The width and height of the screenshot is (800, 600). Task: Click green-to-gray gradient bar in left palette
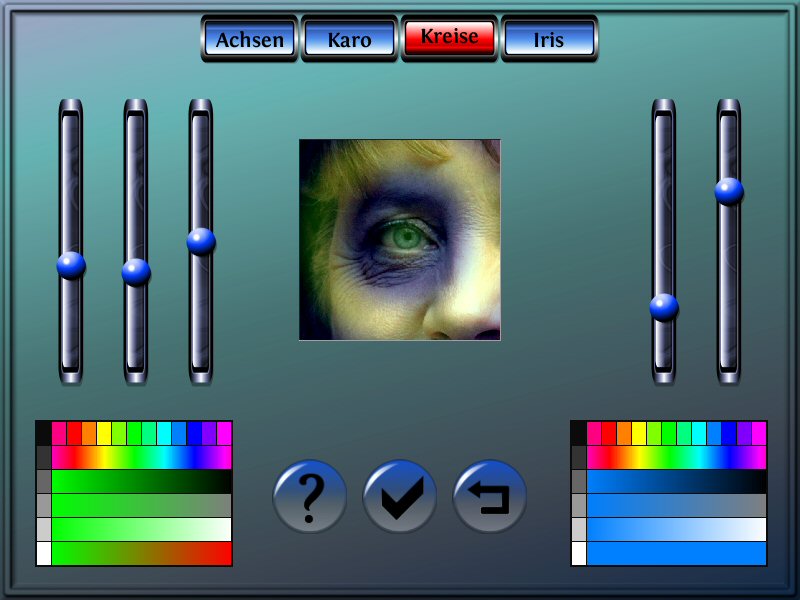142,506
